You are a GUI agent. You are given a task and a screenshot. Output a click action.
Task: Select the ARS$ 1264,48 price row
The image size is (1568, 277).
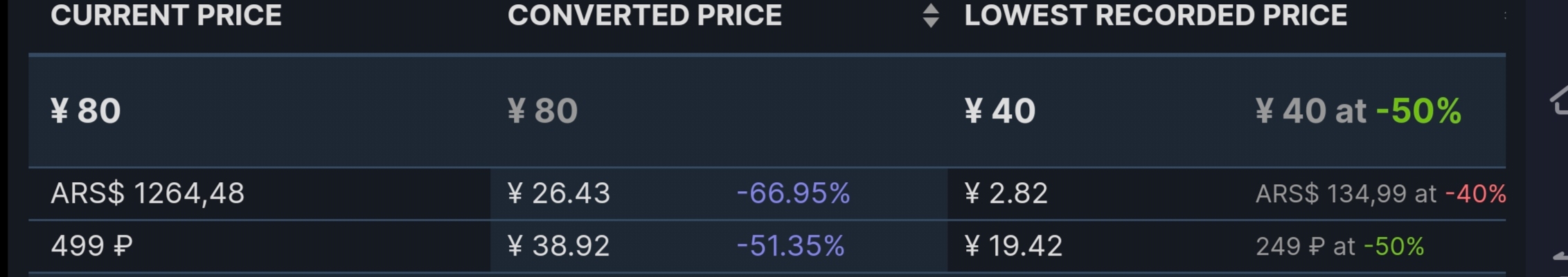pyautogui.click(x=148, y=193)
